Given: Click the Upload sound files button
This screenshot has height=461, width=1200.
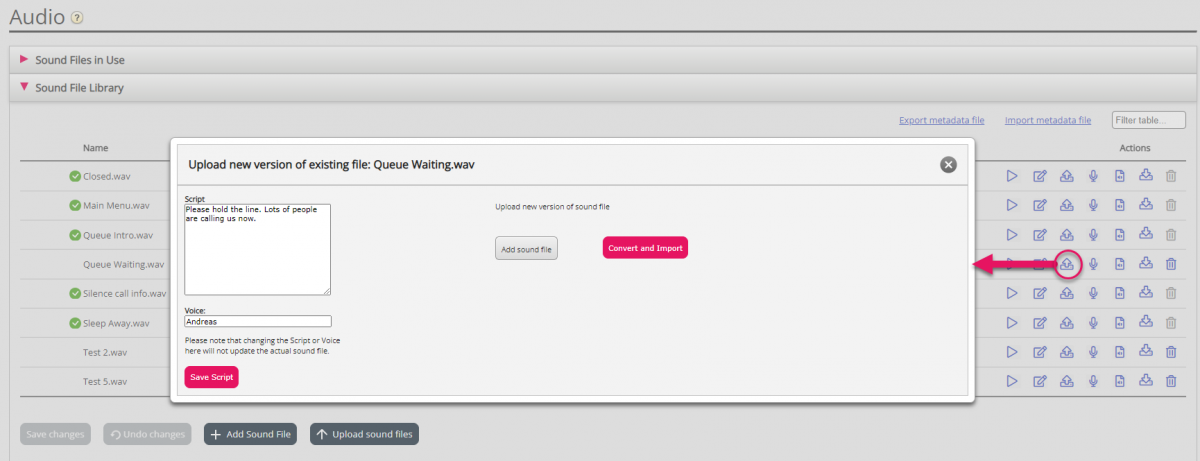Looking at the screenshot, I should point(364,434).
